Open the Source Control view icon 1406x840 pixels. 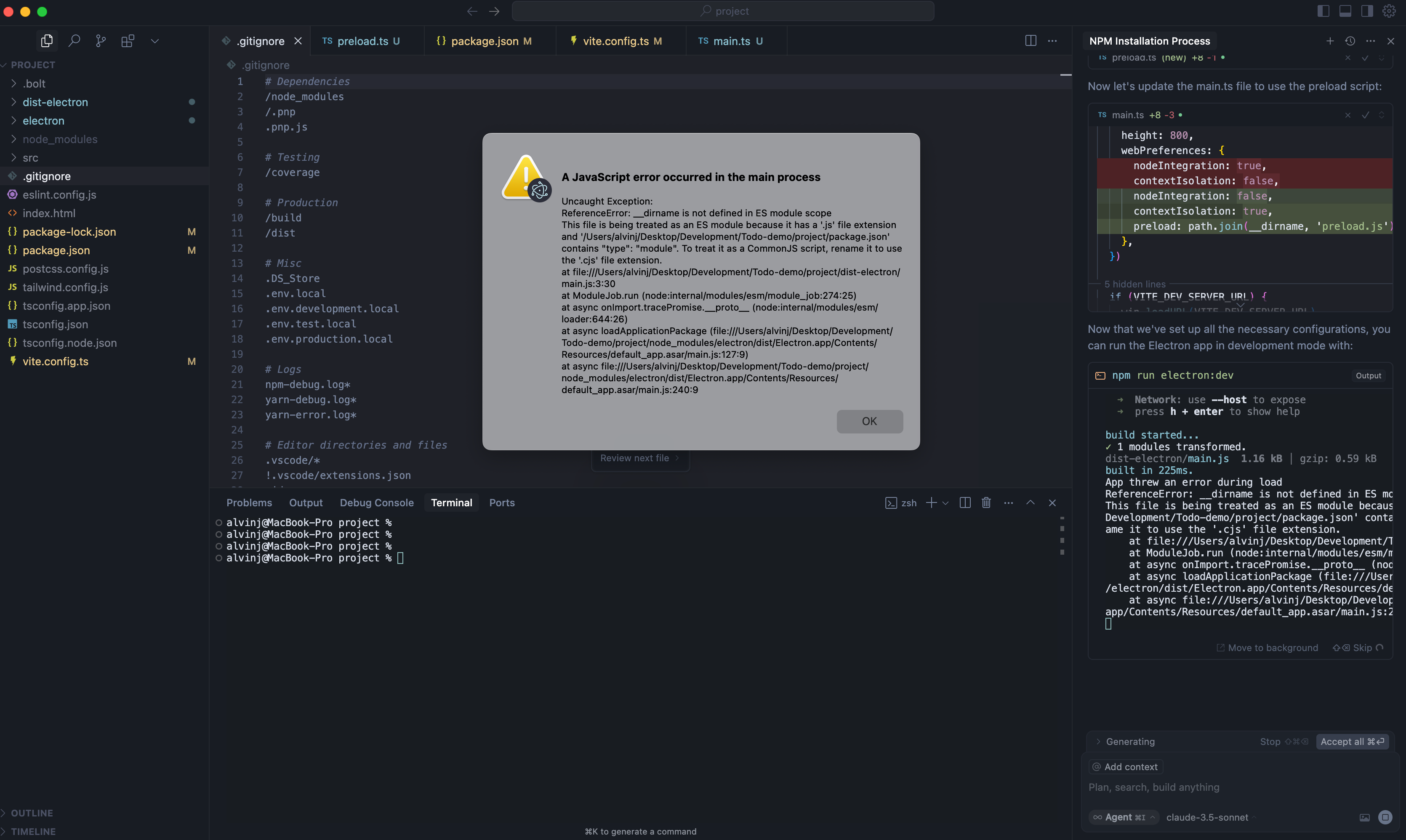click(101, 41)
